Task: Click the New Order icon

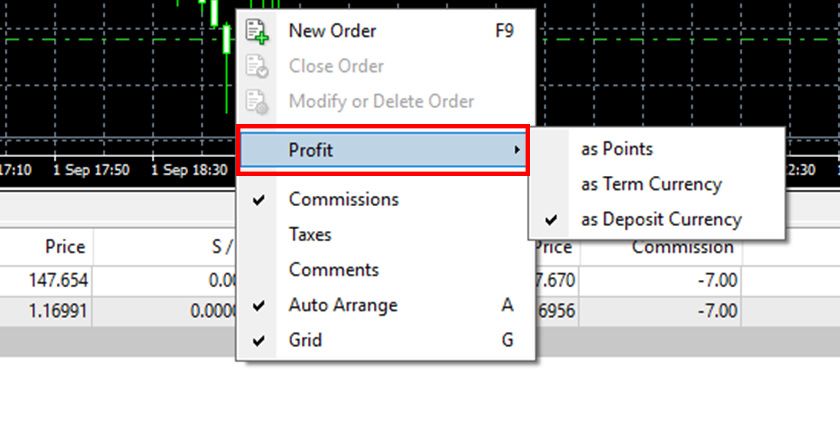Action: coord(257,31)
